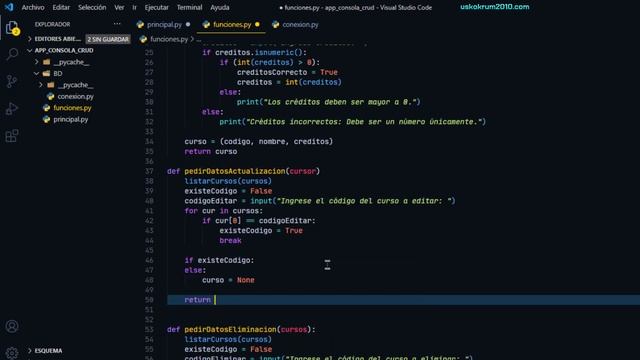The width and height of the screenshot is (640, 360).
Task: Expand the top-level __pycache__ folder chevron
Action: [37, 62]
